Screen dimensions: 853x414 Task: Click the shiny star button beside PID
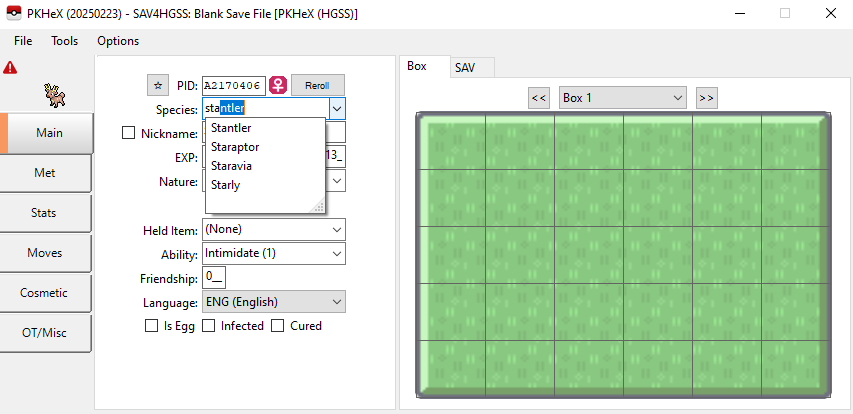point(157,85)
